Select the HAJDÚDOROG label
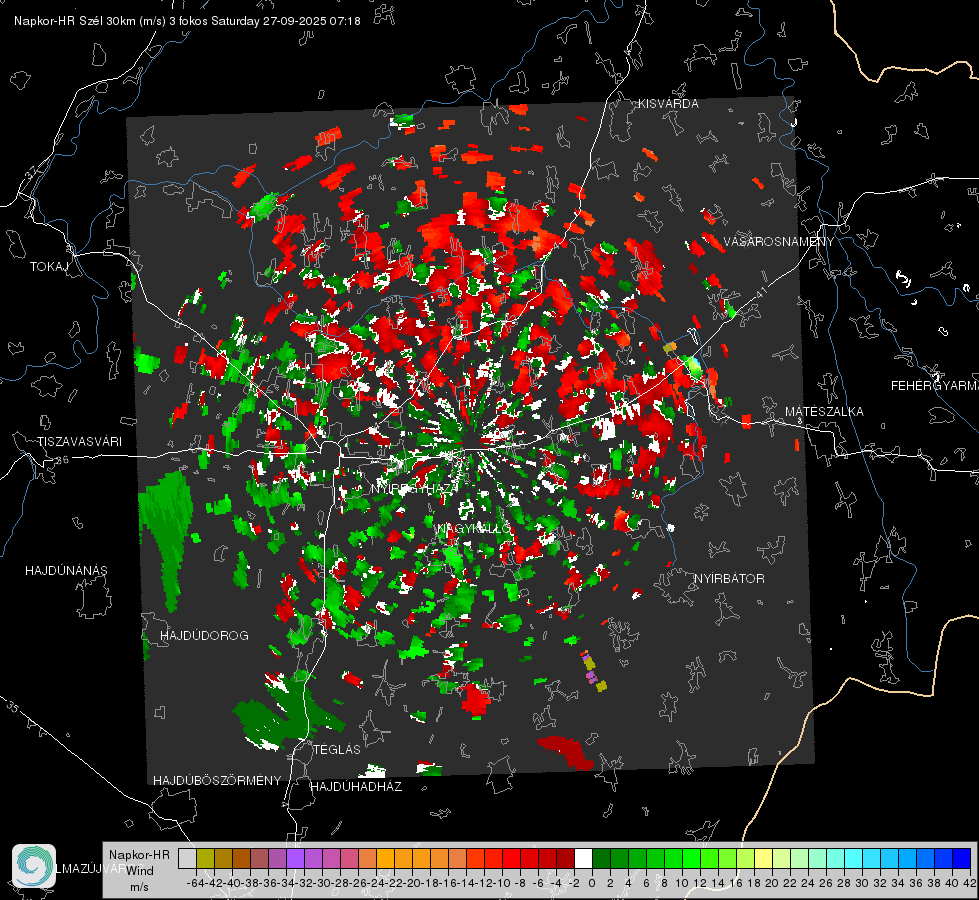This screenshot has width=979, height=900. [204, 635]
